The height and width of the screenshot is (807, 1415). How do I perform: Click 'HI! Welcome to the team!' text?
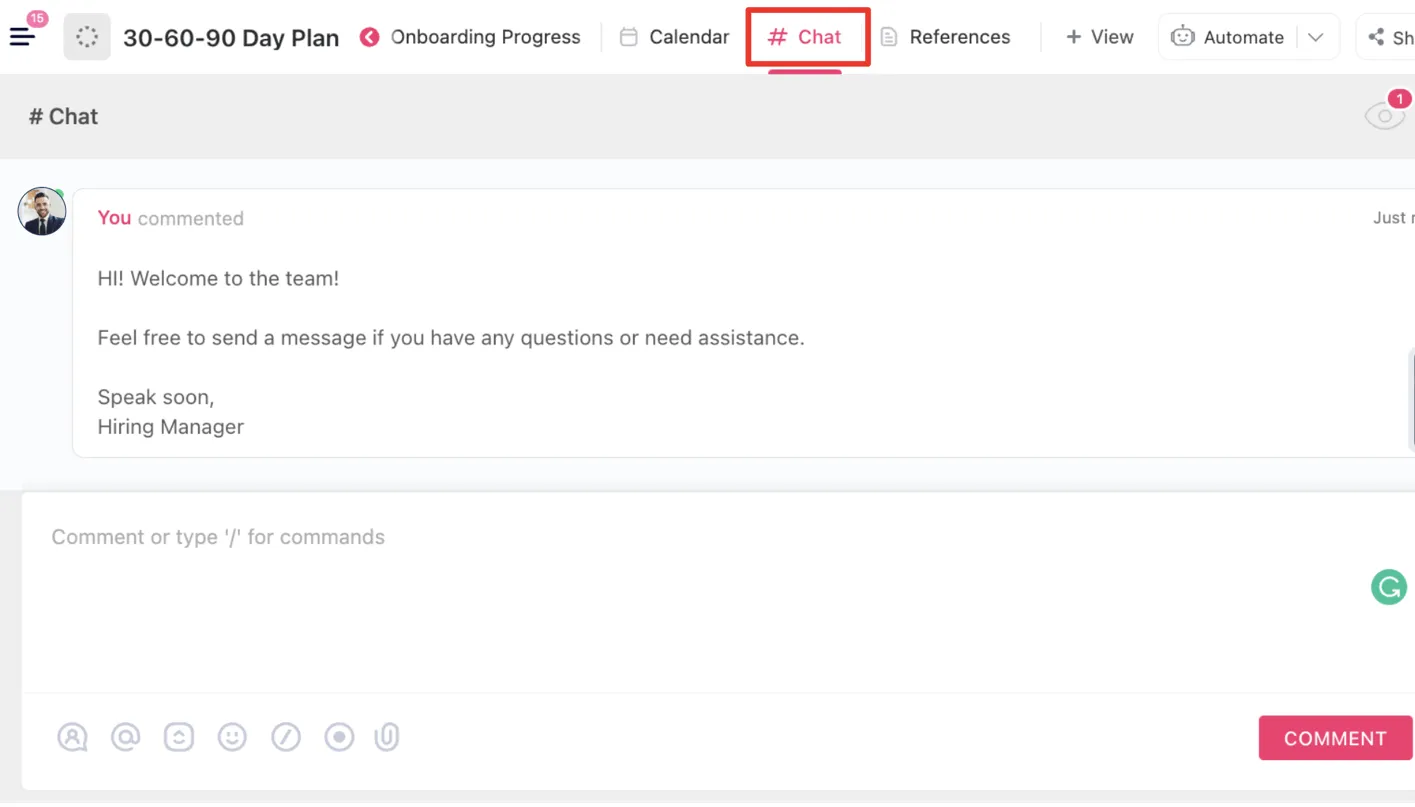tap(218, 278)
